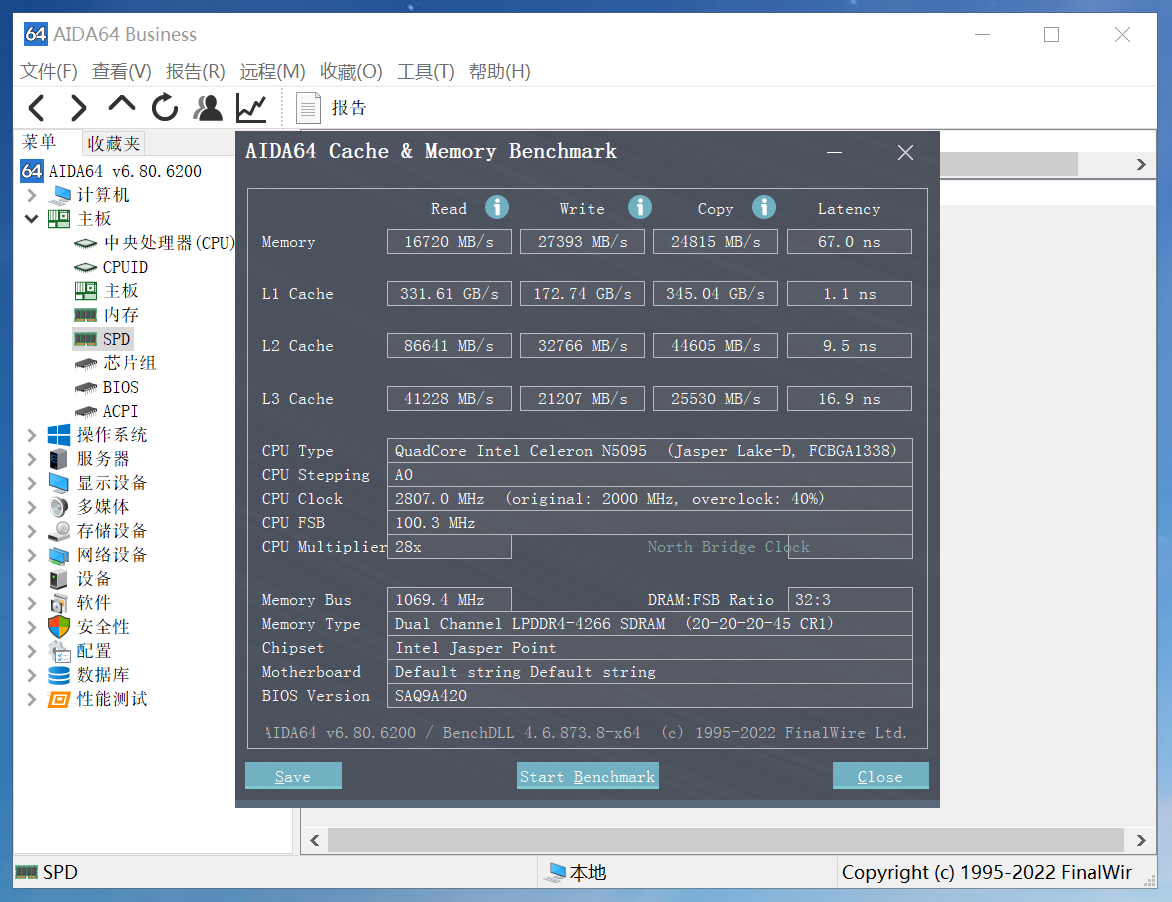The width and height of the screenshot is (1172, 902).
Task: Open the 工具(T) menu
Action: 425,72
